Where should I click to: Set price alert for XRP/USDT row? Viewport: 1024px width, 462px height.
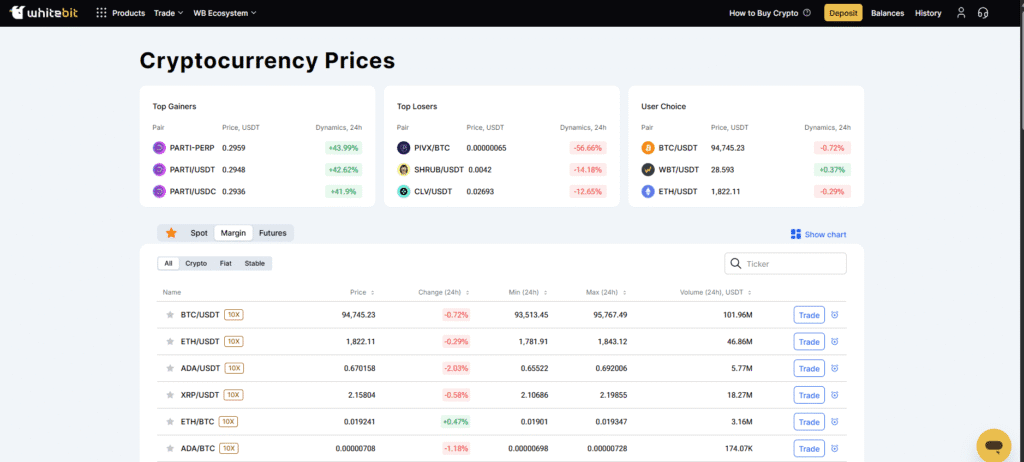coord(835,395)
